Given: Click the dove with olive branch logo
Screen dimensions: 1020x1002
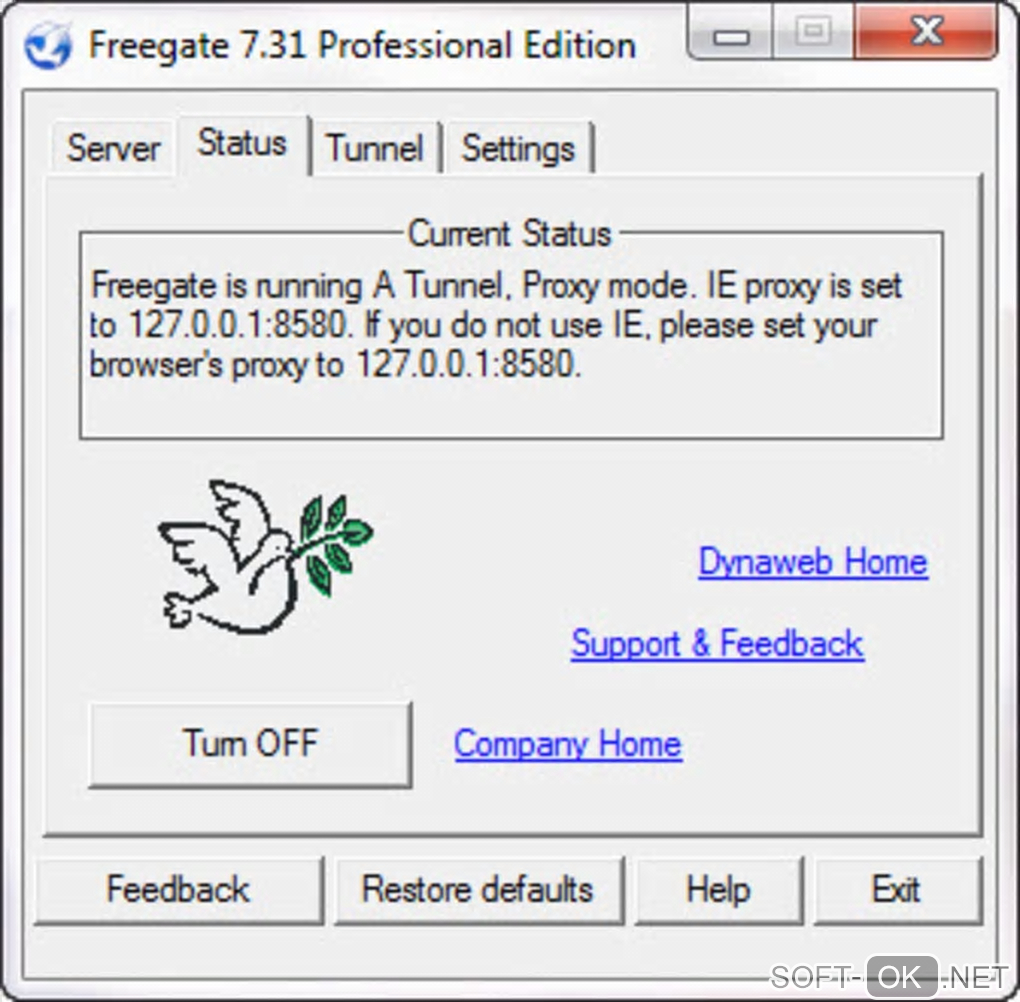Looking at the screenshot, I should (x=265, y=557).
